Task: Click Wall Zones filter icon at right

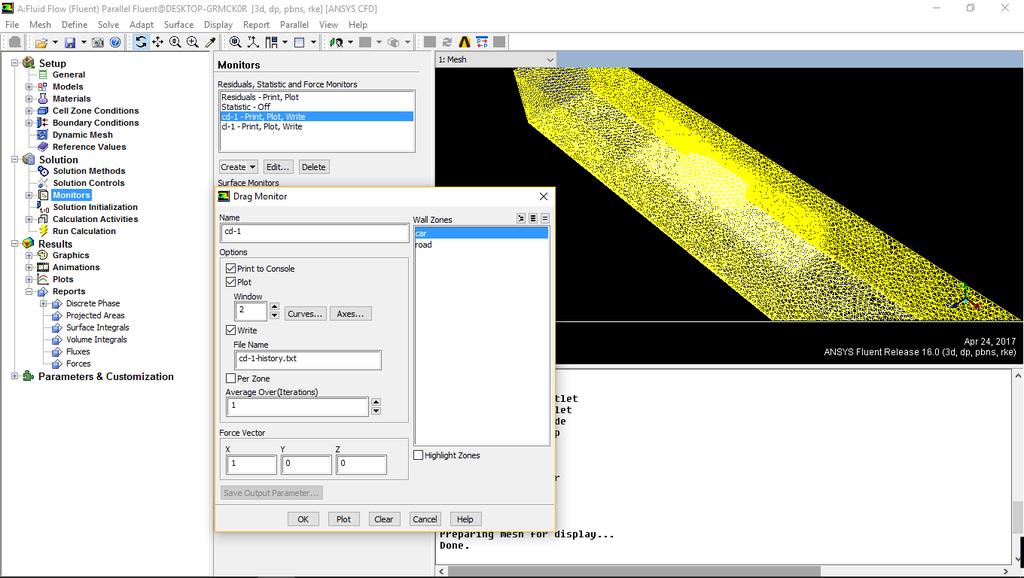Action: (545, 218)
